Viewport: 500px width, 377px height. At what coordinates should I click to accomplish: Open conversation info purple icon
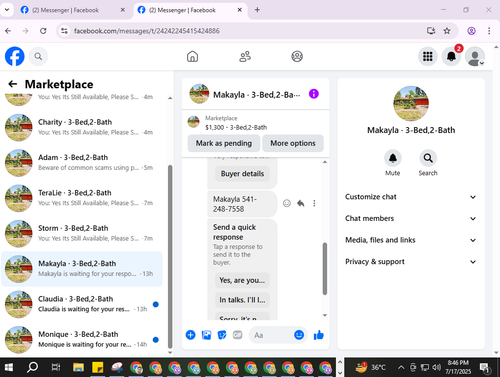pos(314,94)
